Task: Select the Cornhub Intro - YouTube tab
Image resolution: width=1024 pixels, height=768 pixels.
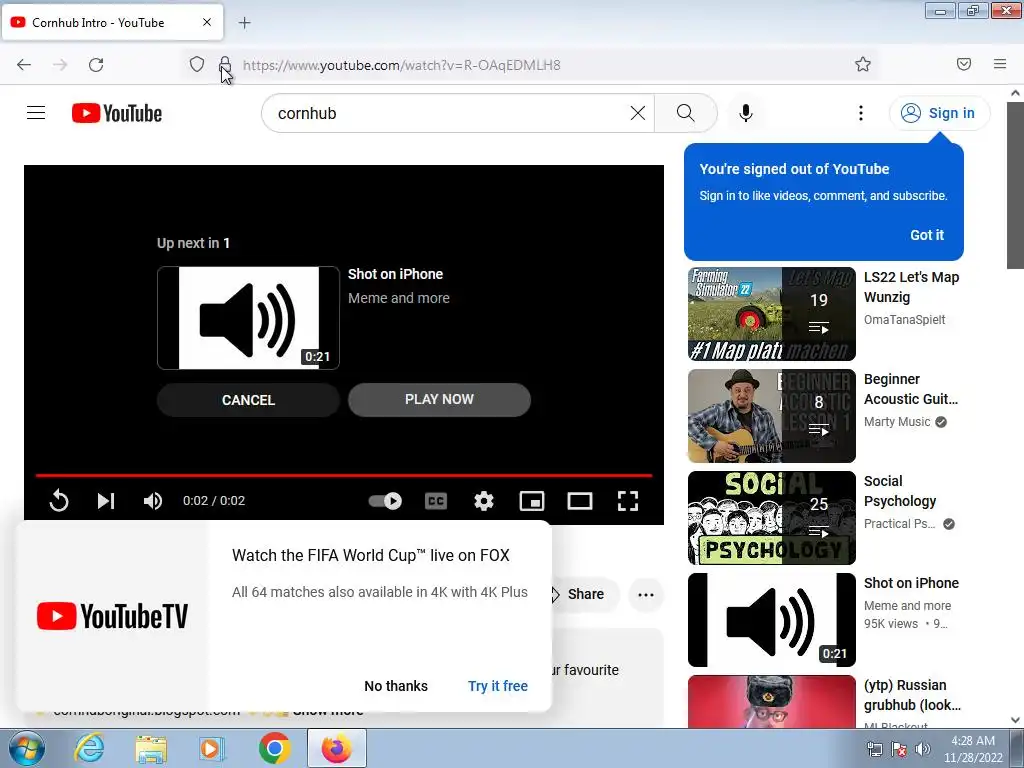Action: pos(112,22)
